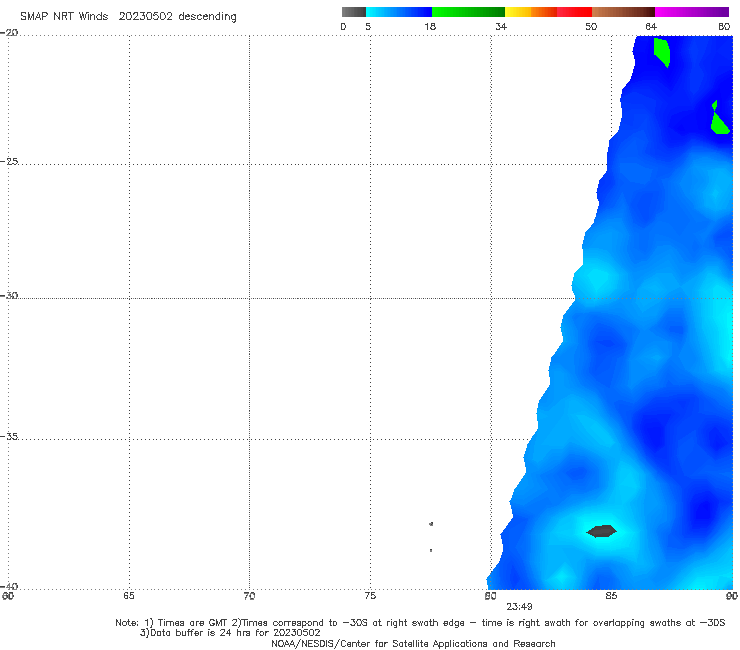
Task: Click the green wind patch at the top of the swath
Action: (662, 52)
